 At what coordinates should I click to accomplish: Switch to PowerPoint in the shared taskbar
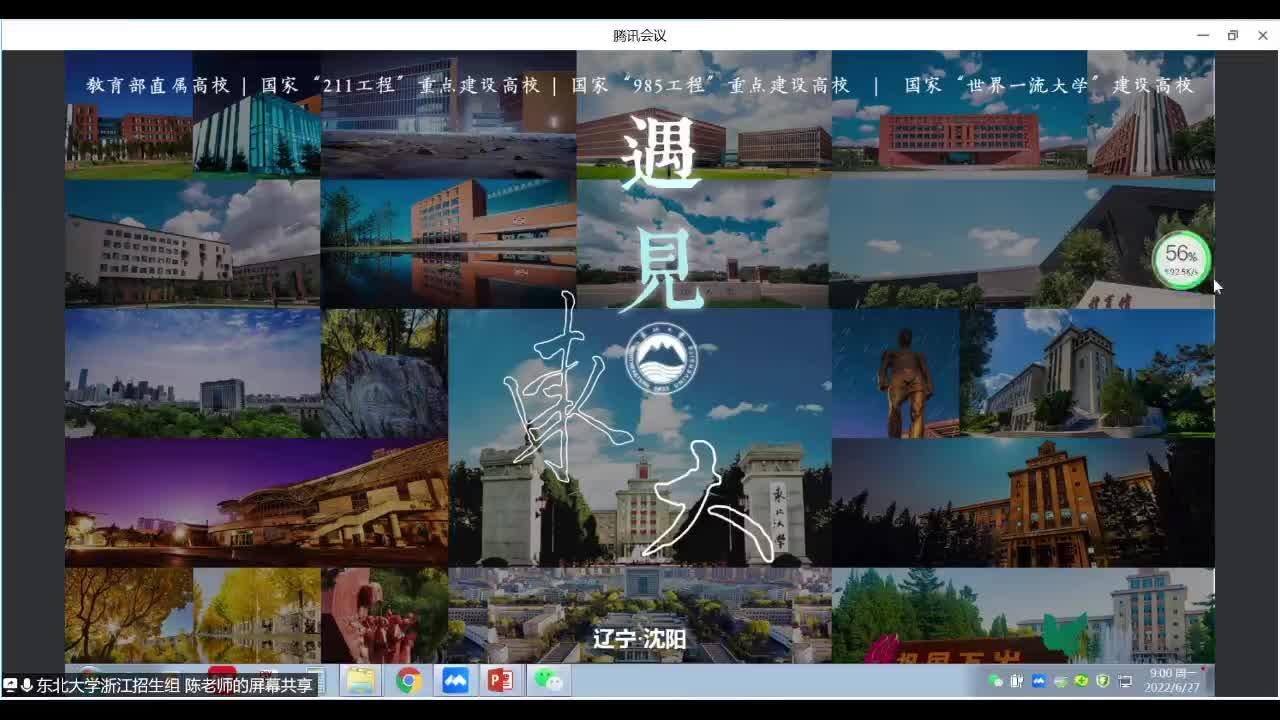point(500,681)
